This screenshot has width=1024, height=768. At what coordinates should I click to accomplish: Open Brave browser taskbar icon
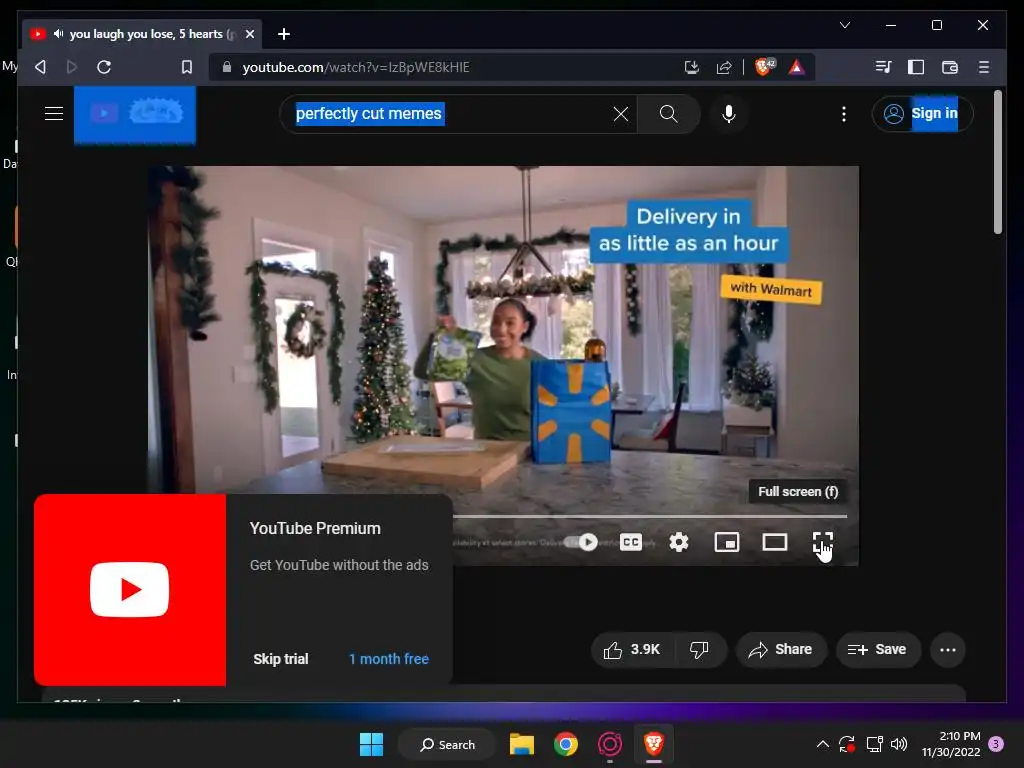(x=654, y=744)
